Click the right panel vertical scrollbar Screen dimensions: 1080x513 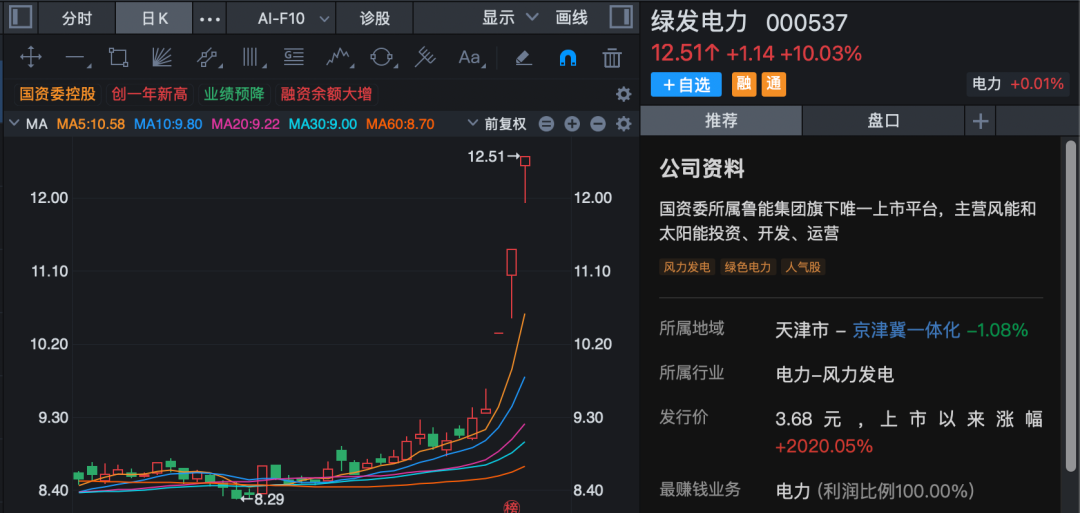(x=1070, y=308)
